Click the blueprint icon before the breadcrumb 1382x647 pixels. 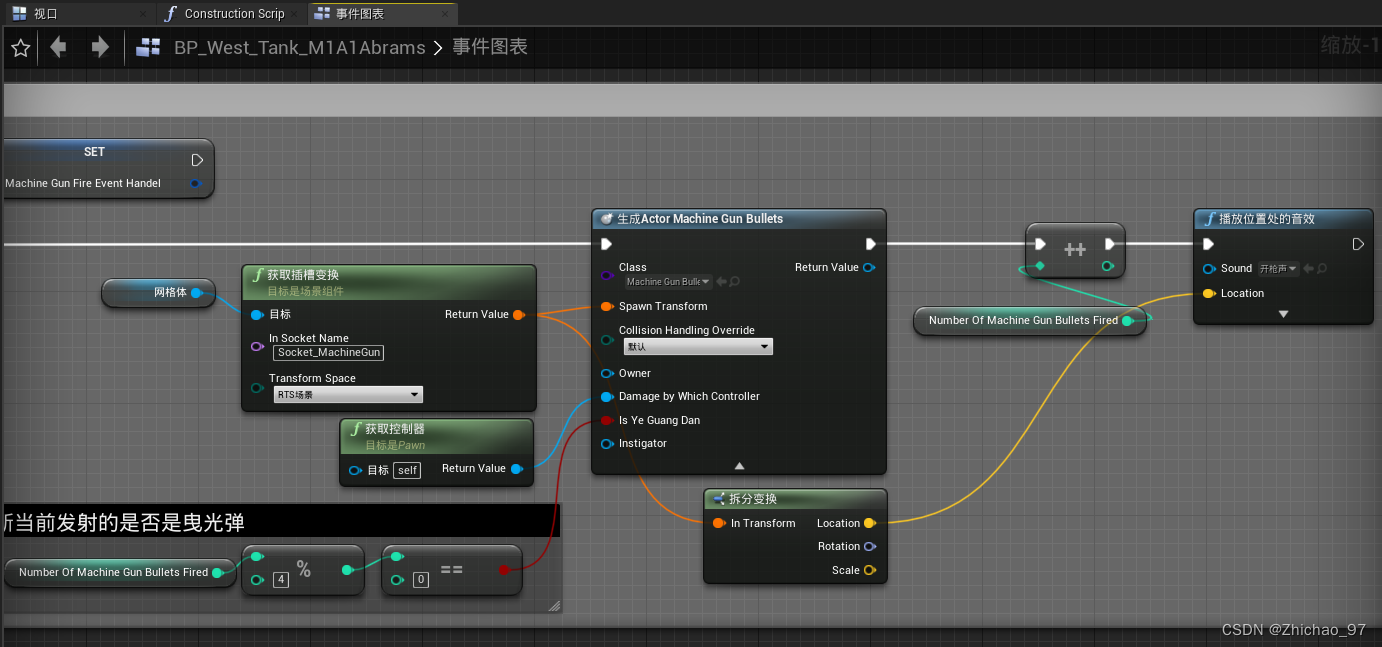(149, 47)
